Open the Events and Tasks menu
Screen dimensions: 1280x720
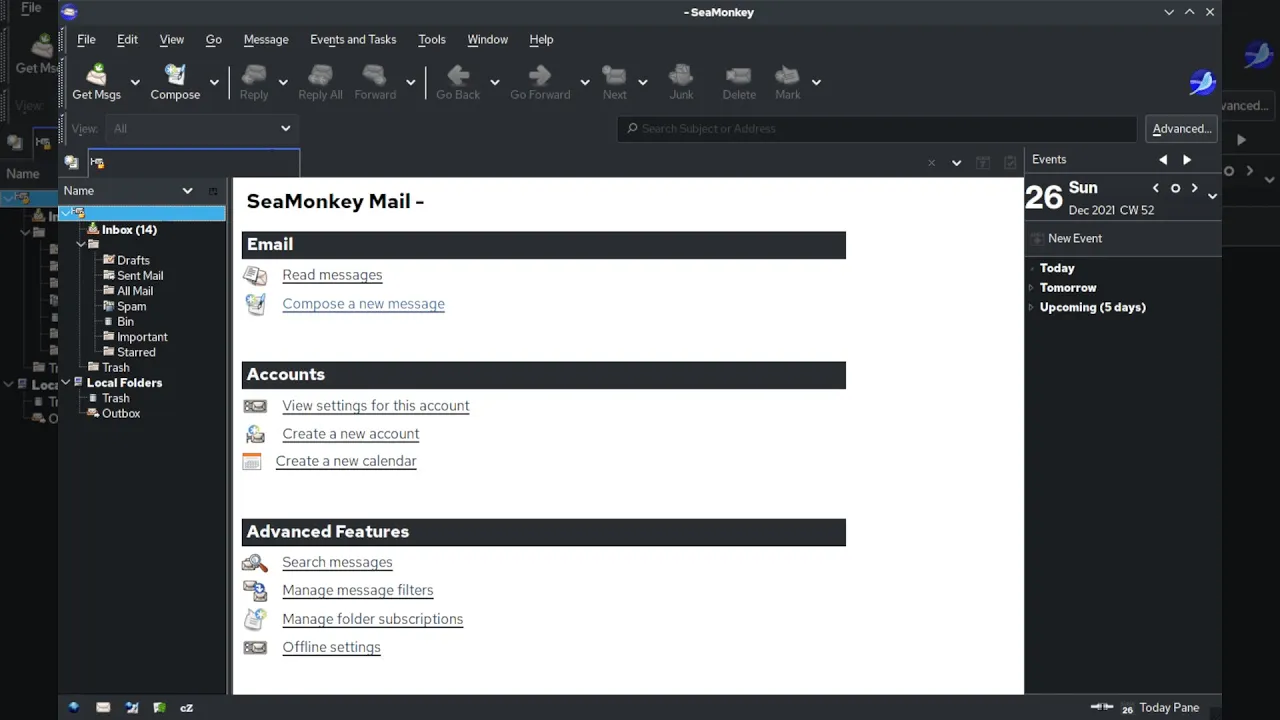pos(353,39)
